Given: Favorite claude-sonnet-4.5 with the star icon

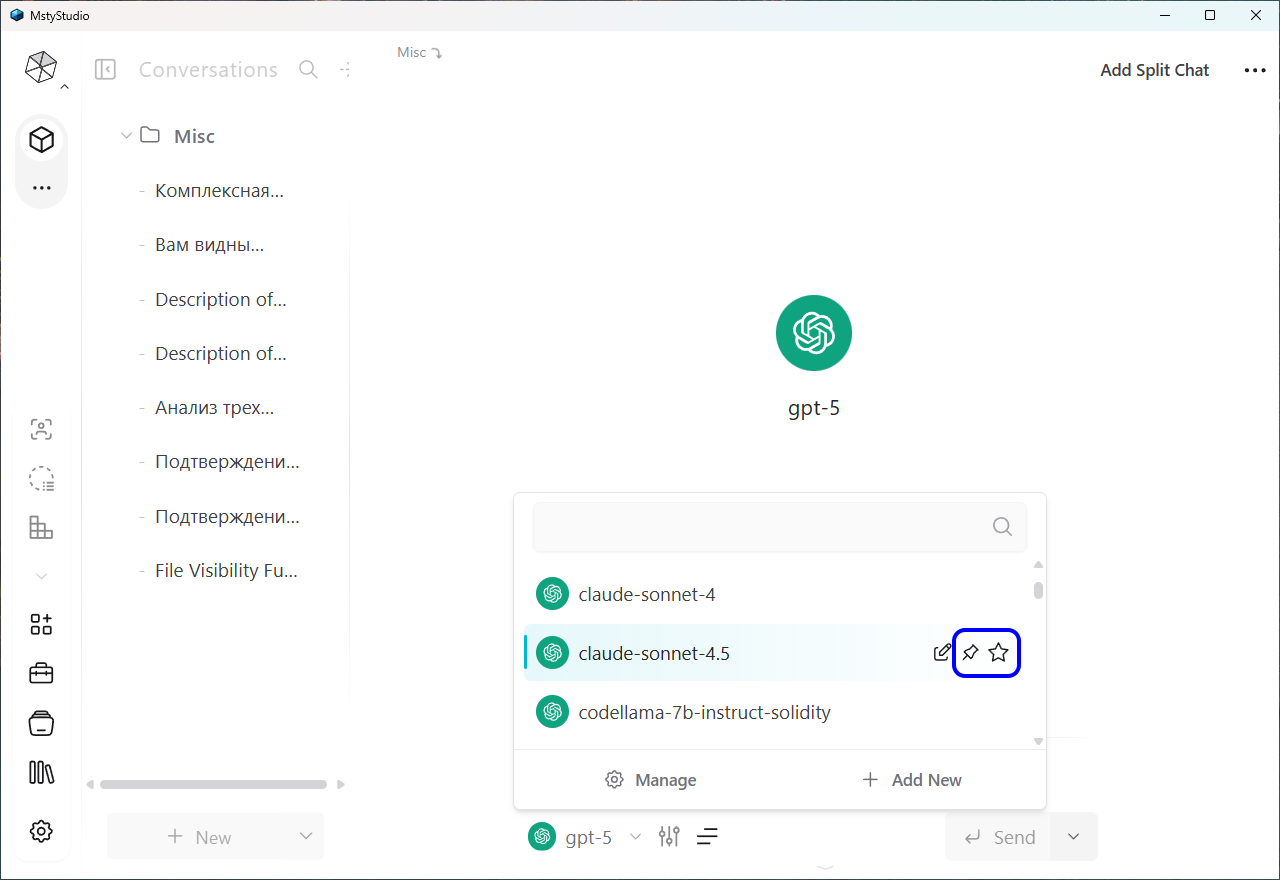Looking at the screenshot, I should tap(998, 653).
